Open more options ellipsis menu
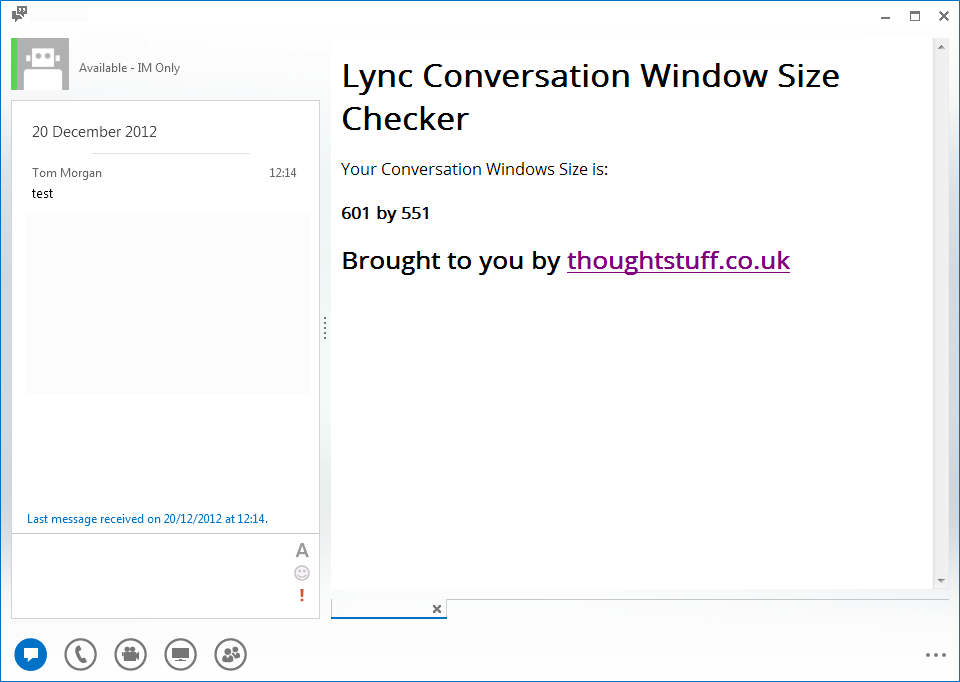Screen dimensions: 960x682 pyautogui.click(x=936, y=655)
